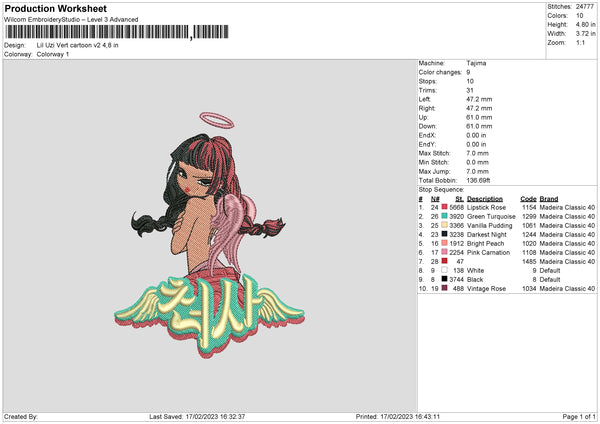This screenshot has width=600, height=424.
Task: Click the 'Created By:' footer label
Action: [21, 416]
